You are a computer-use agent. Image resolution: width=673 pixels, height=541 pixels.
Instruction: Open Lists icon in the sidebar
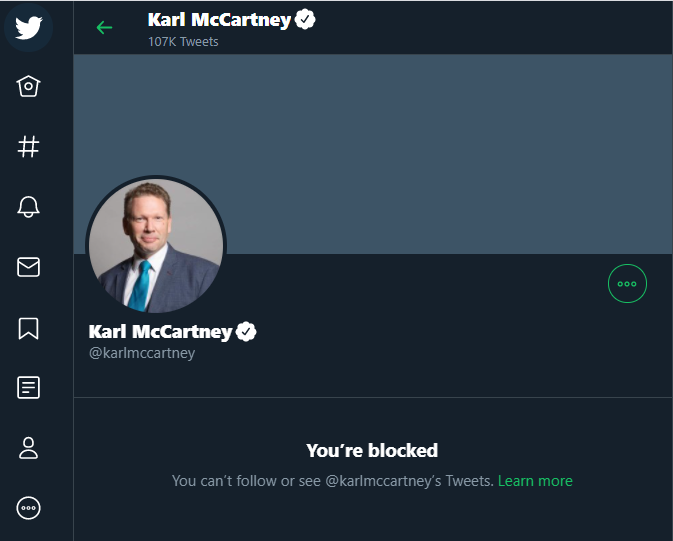pos(29,388)
